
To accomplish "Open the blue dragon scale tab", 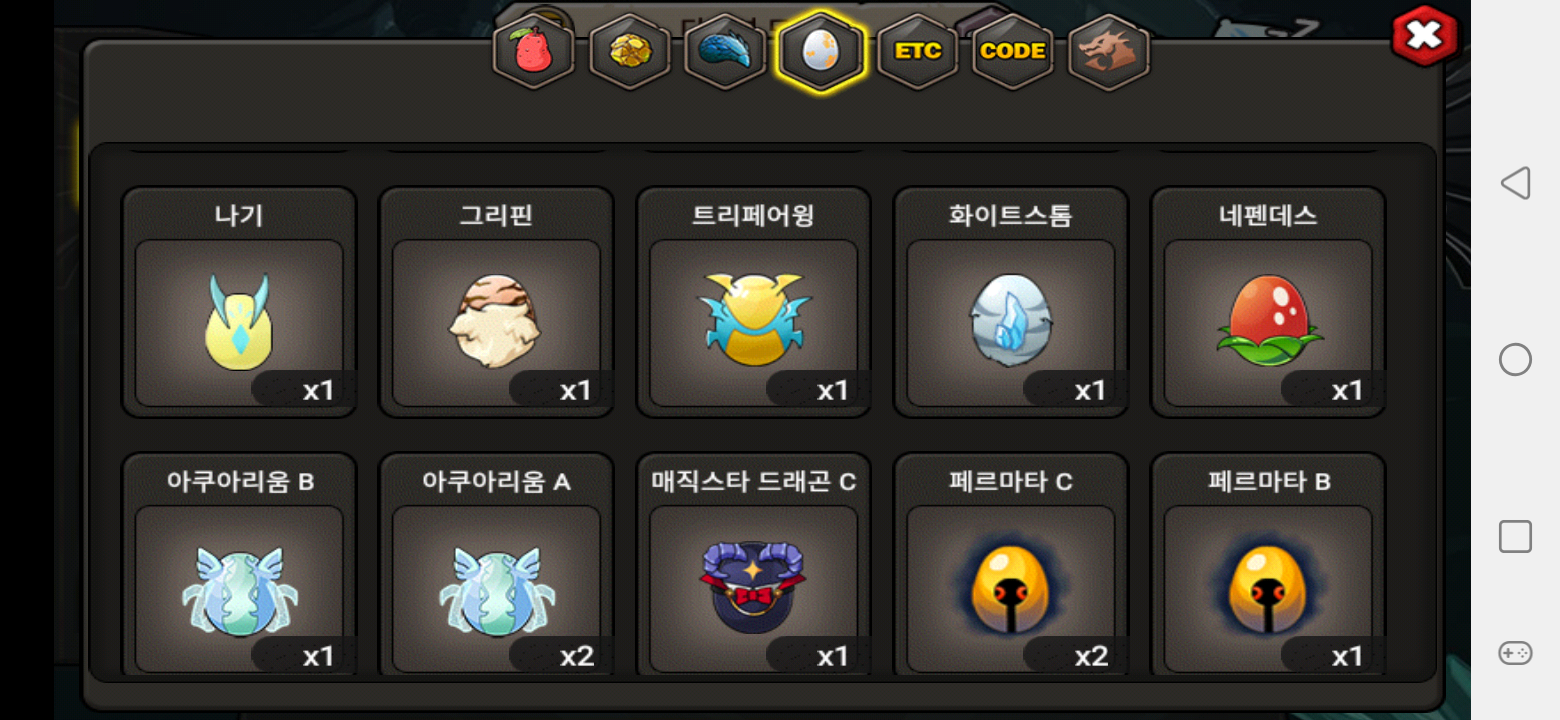I will click(725, 51).
